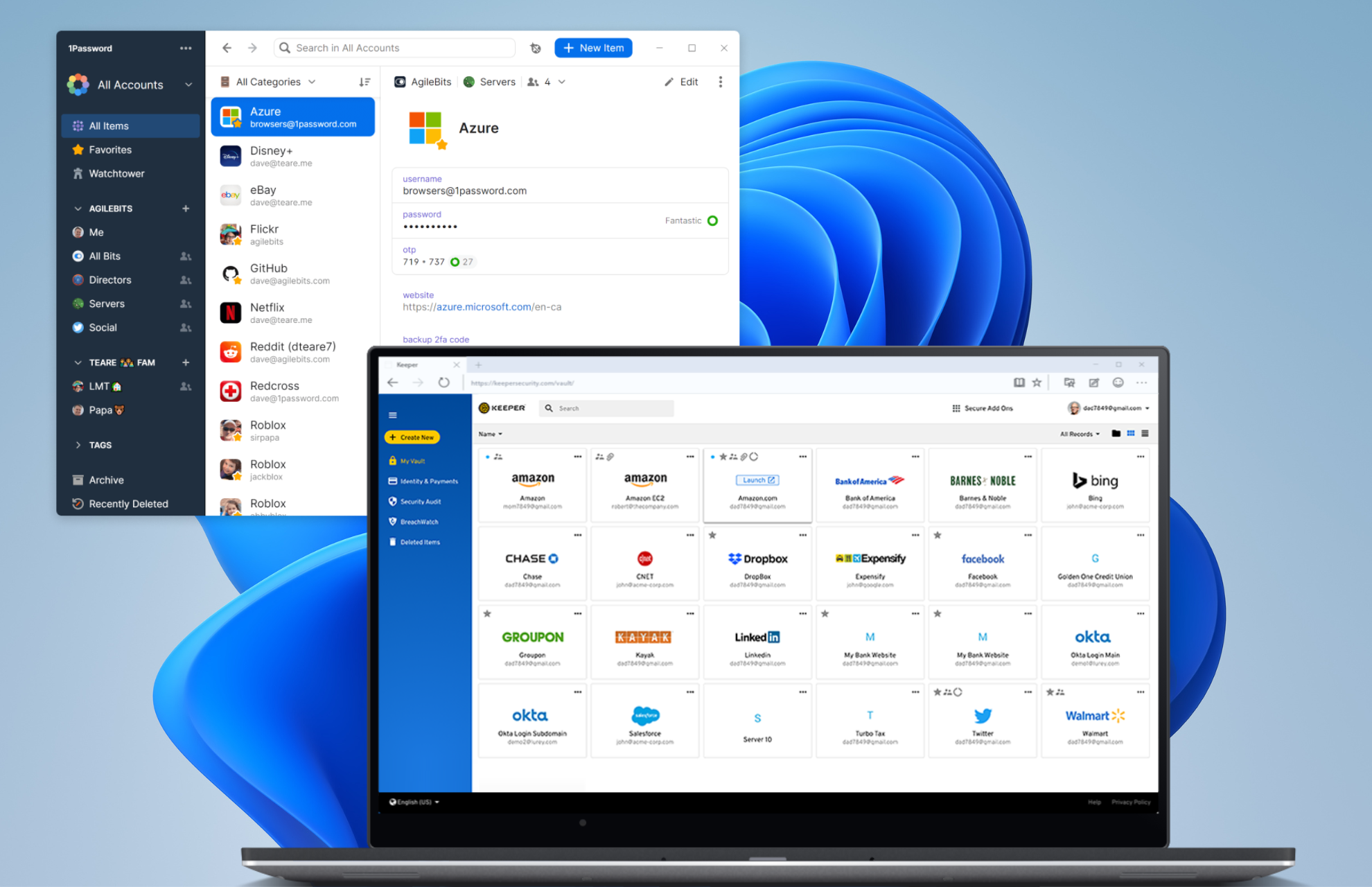Screen dimensions: 1372x887
Task: Reload the Keeper browser page
Action: (x=444, y=383)
